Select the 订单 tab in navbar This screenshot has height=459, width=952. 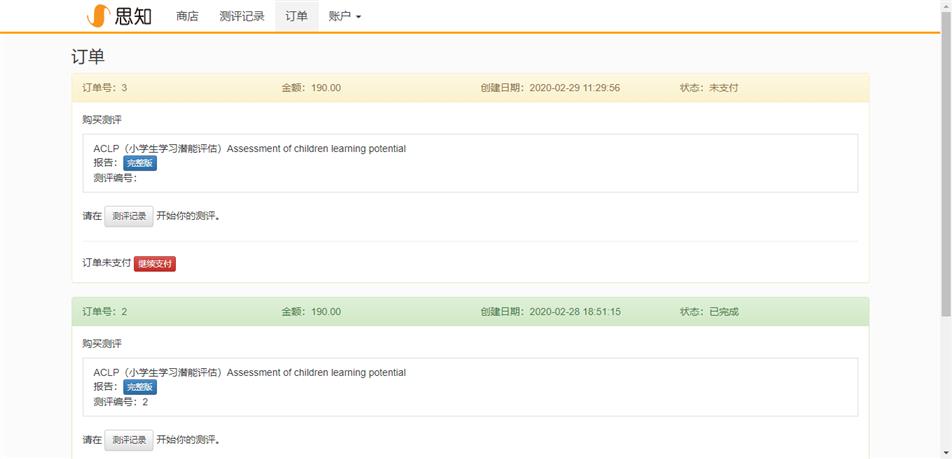point(296,16)
